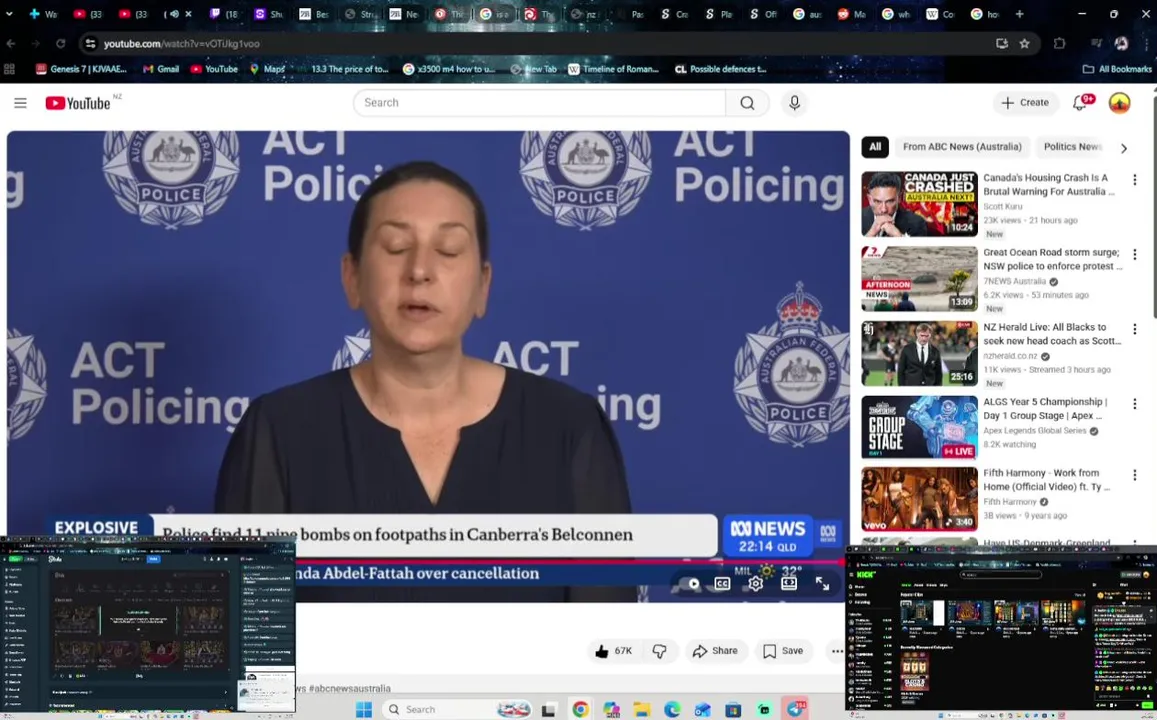
Task: Expand more filter chips with the chevron
Action: 1123,148
